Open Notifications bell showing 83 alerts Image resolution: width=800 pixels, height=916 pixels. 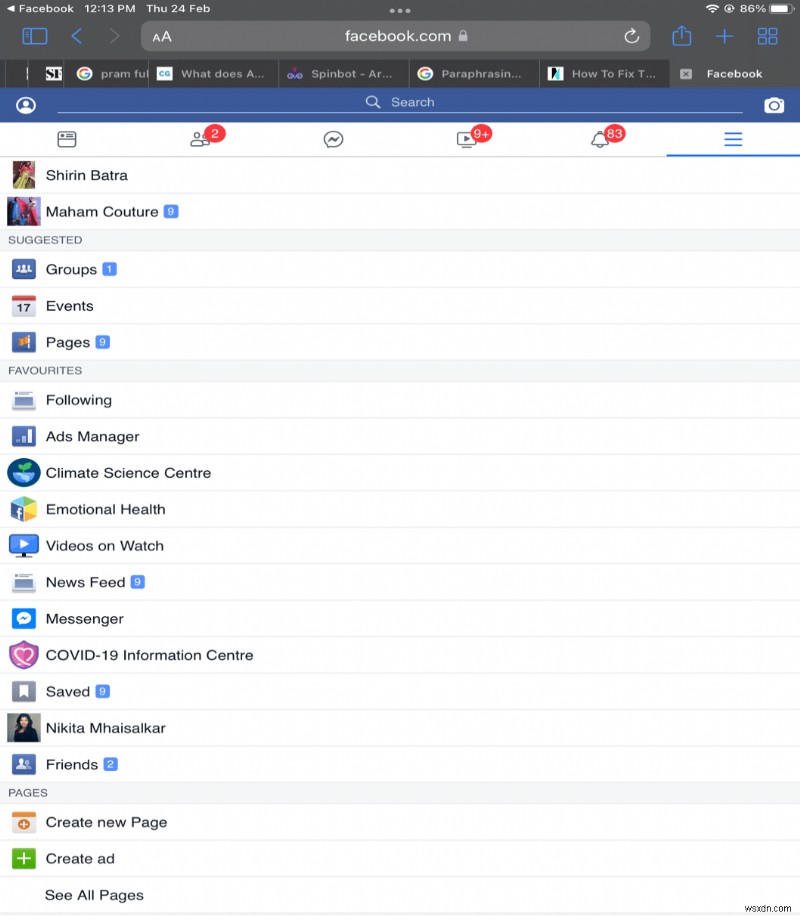tap(600, 139)
